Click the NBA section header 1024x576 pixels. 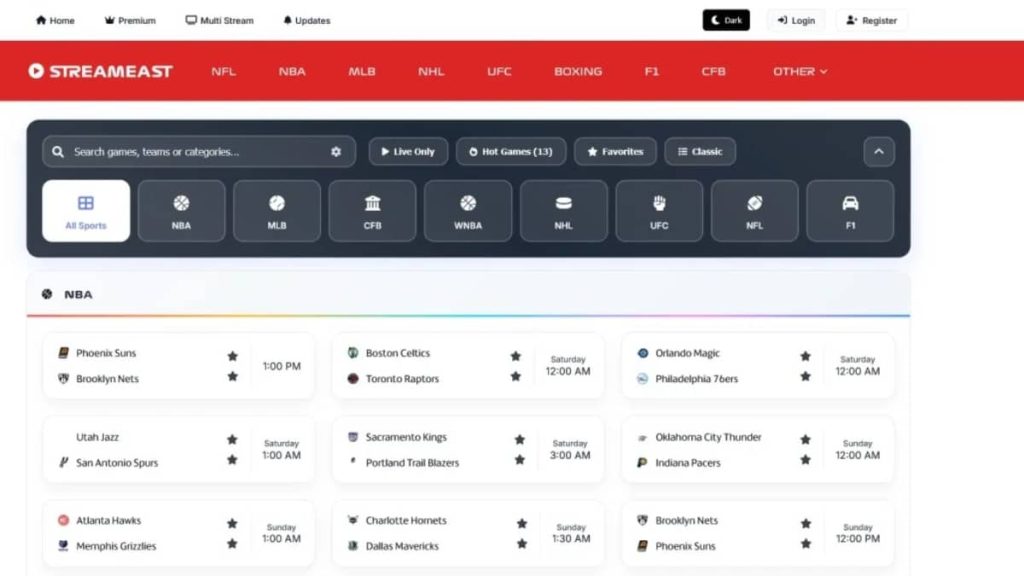(x=468, y=295)
